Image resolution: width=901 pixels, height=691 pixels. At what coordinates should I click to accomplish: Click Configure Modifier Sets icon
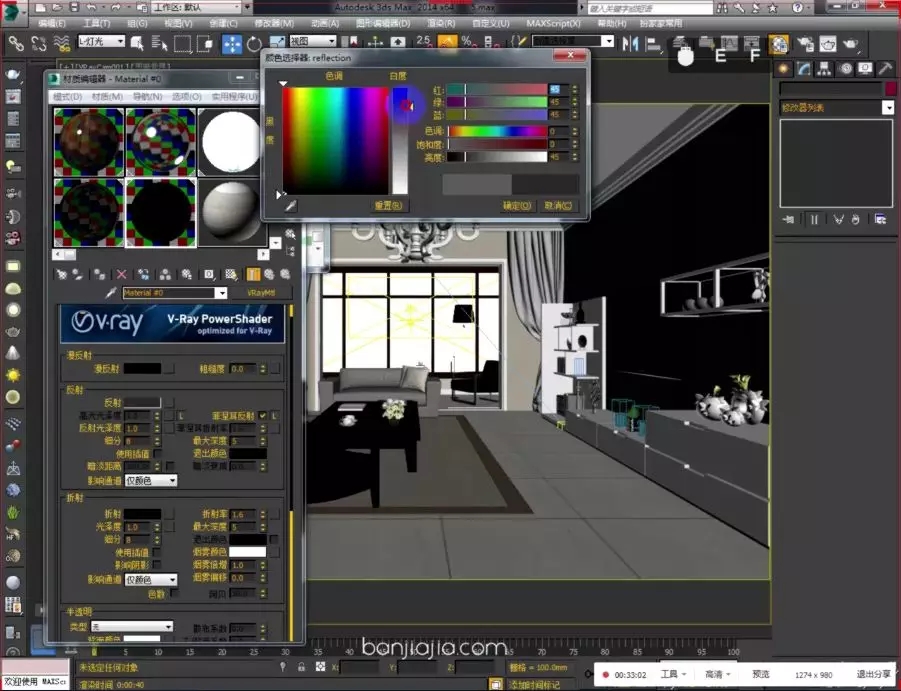[x=880, y=219]
